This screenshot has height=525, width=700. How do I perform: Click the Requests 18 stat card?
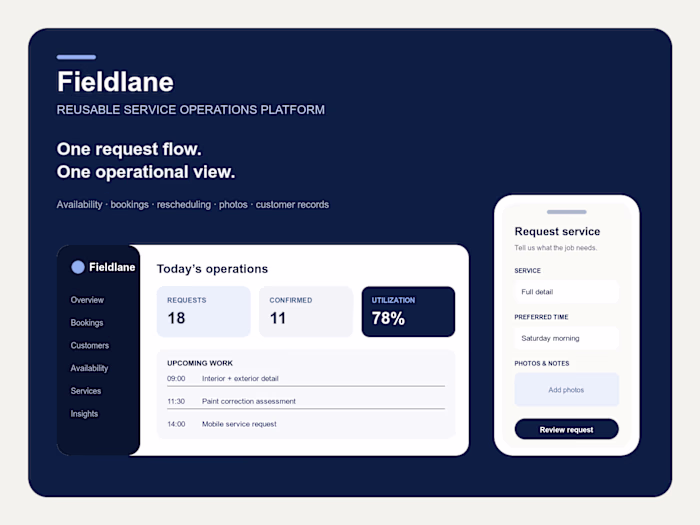click(204, 312)
